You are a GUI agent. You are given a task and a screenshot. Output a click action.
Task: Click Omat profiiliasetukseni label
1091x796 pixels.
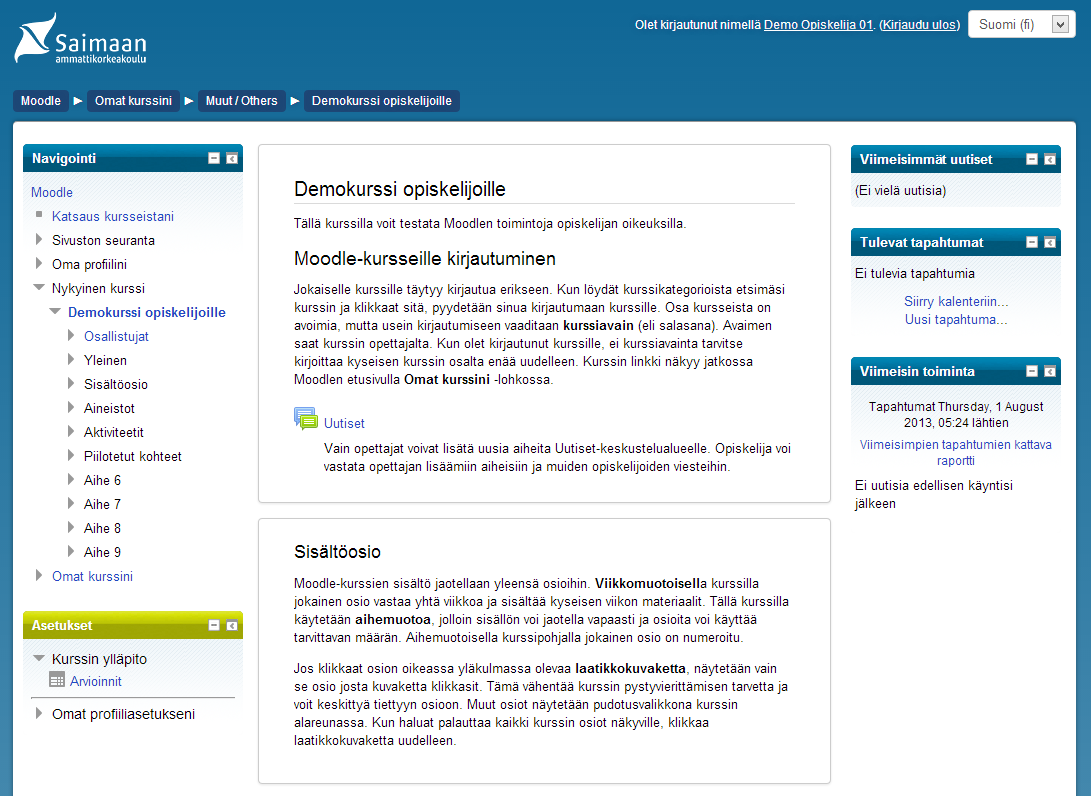(123, 714)
